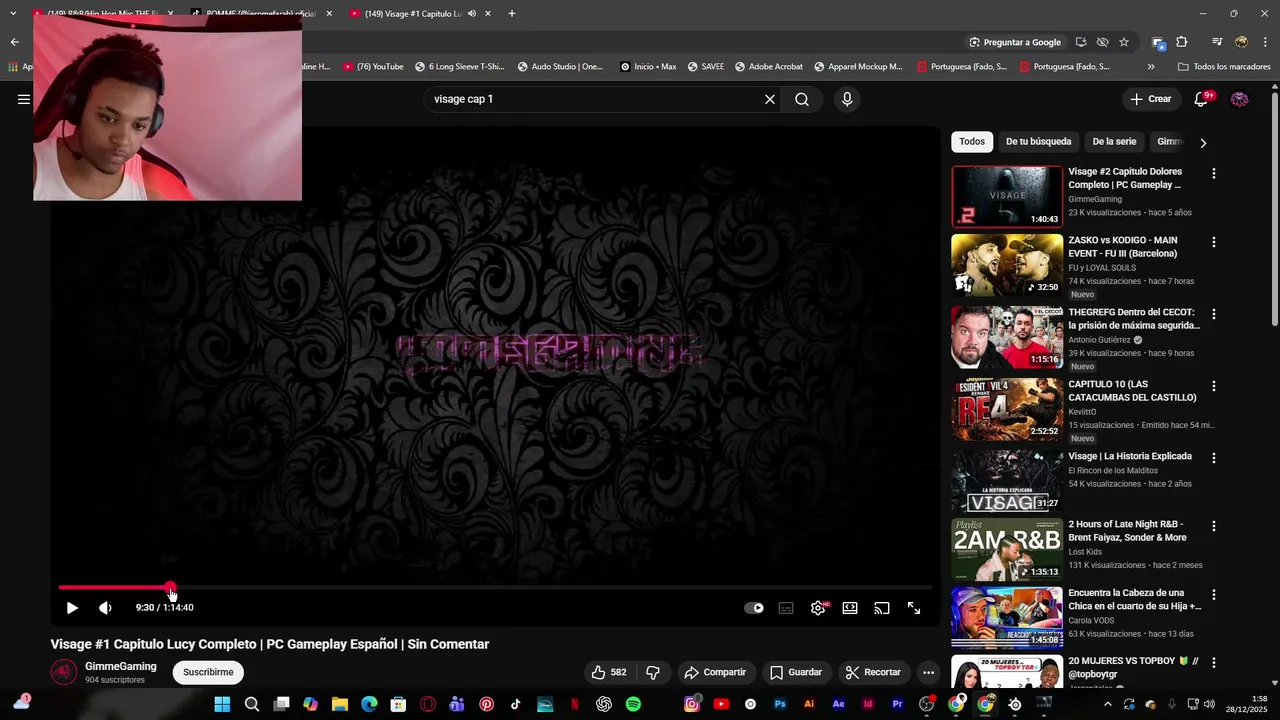Switch to theater mode
1280x720 pixels.
click(850, 608)
